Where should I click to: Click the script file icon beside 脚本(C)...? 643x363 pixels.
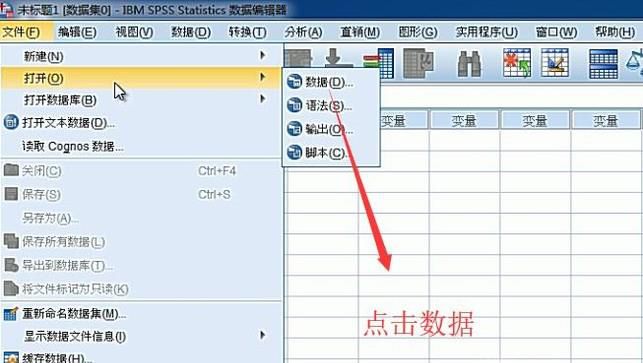(x=294, y=152)
